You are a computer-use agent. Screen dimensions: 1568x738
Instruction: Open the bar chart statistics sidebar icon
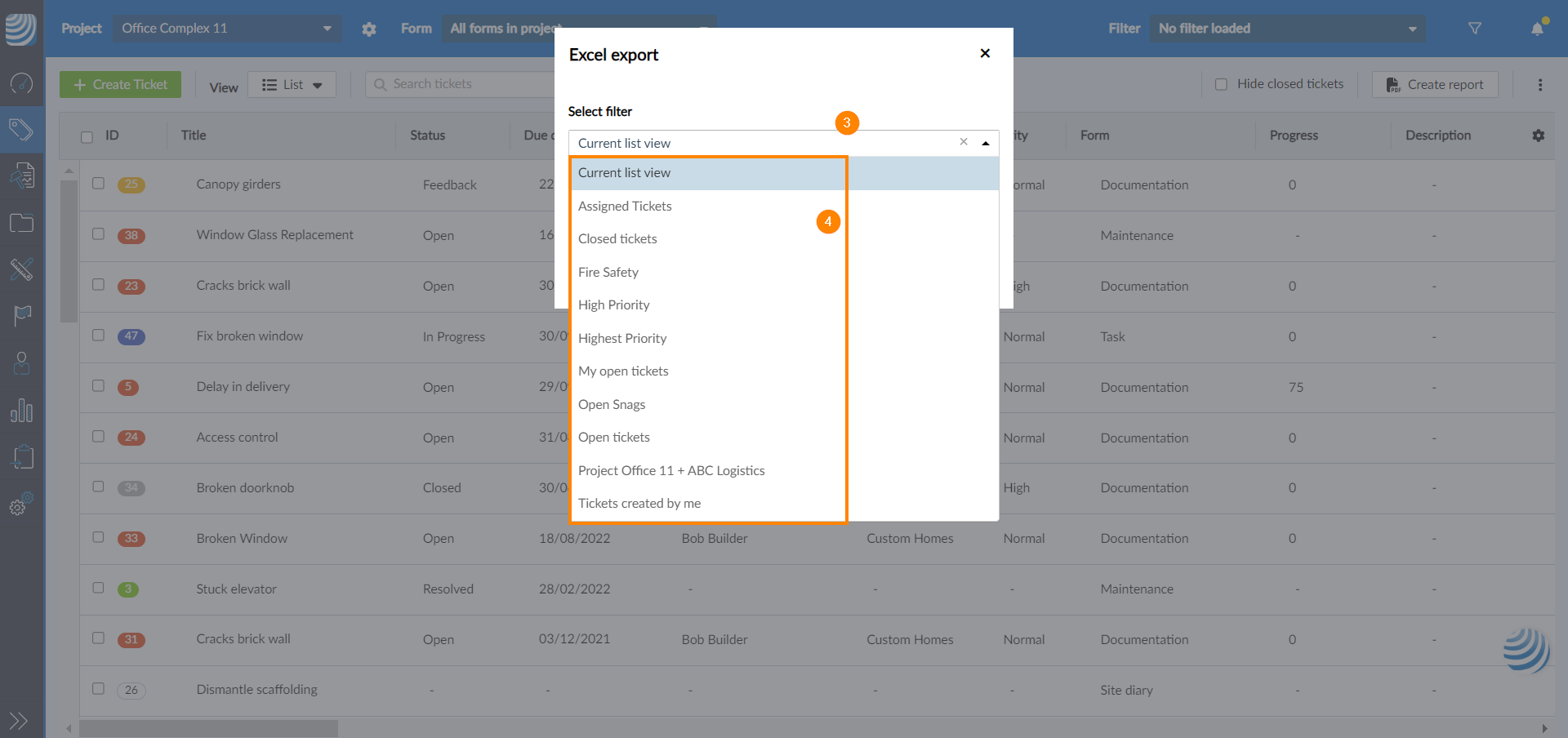21,411
